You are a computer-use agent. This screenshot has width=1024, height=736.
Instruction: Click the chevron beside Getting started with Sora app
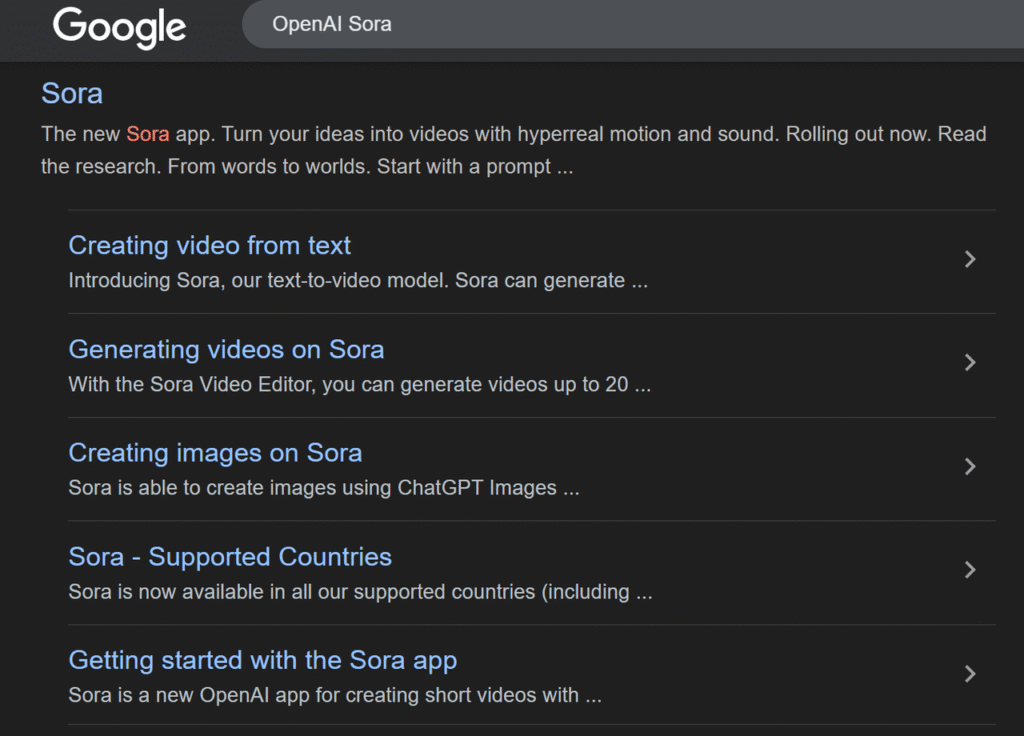click(969, 674)
